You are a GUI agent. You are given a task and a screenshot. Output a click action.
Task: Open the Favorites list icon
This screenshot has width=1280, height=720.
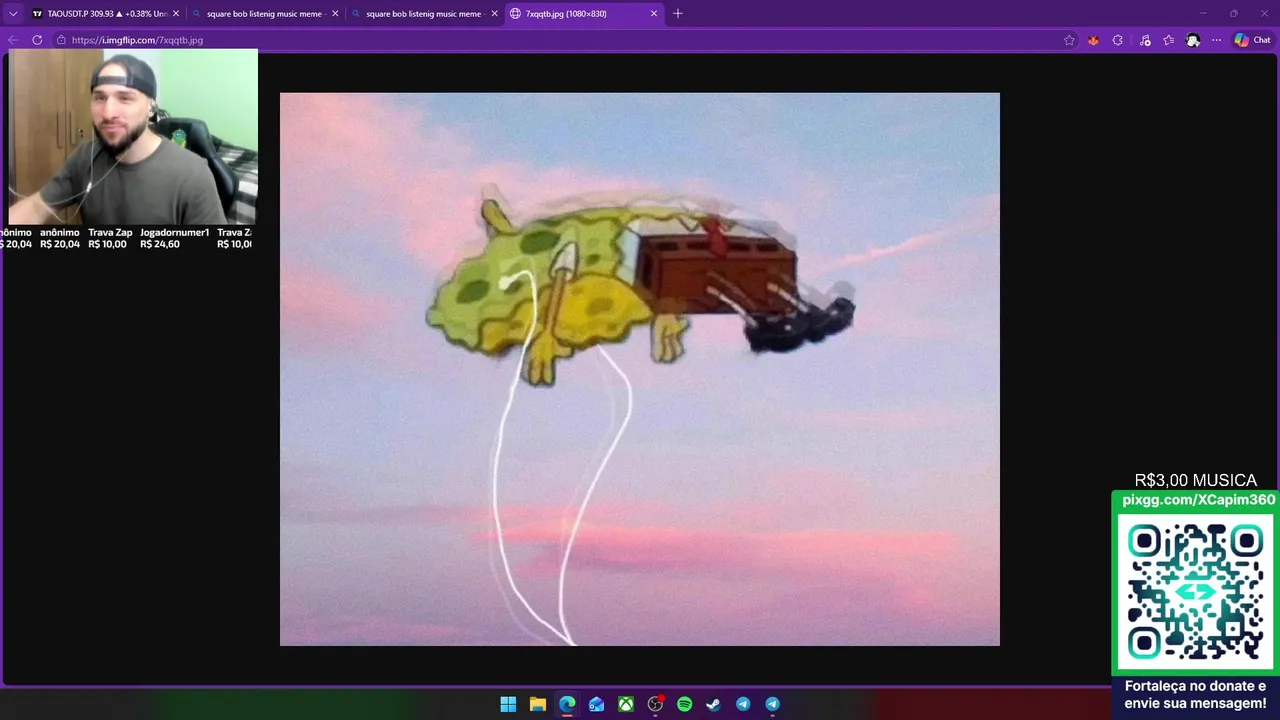point(1168,40)
